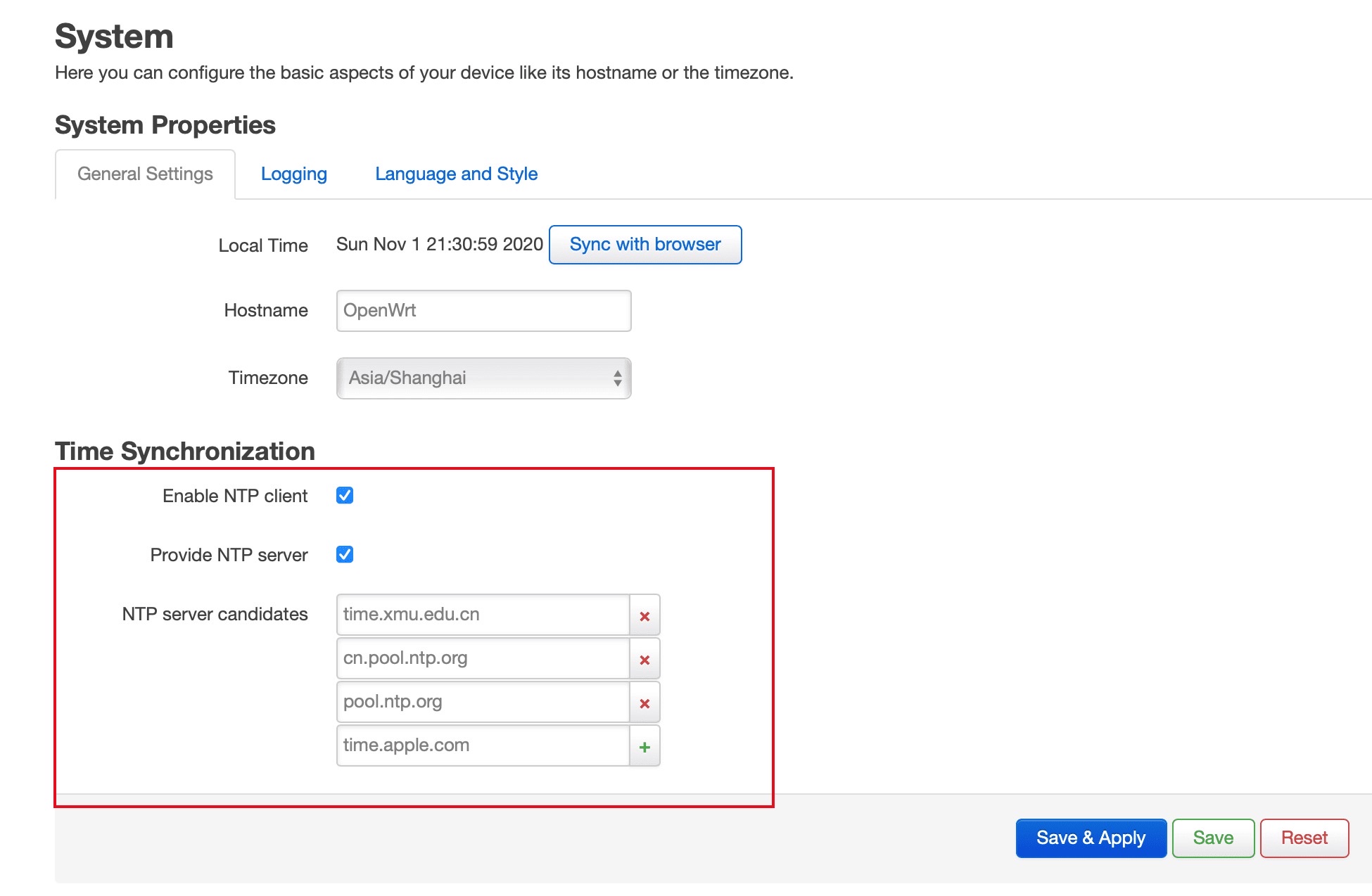The image size is (1372, 896).
Task: Click the green Save button
Action: [x=1212, y=838]
